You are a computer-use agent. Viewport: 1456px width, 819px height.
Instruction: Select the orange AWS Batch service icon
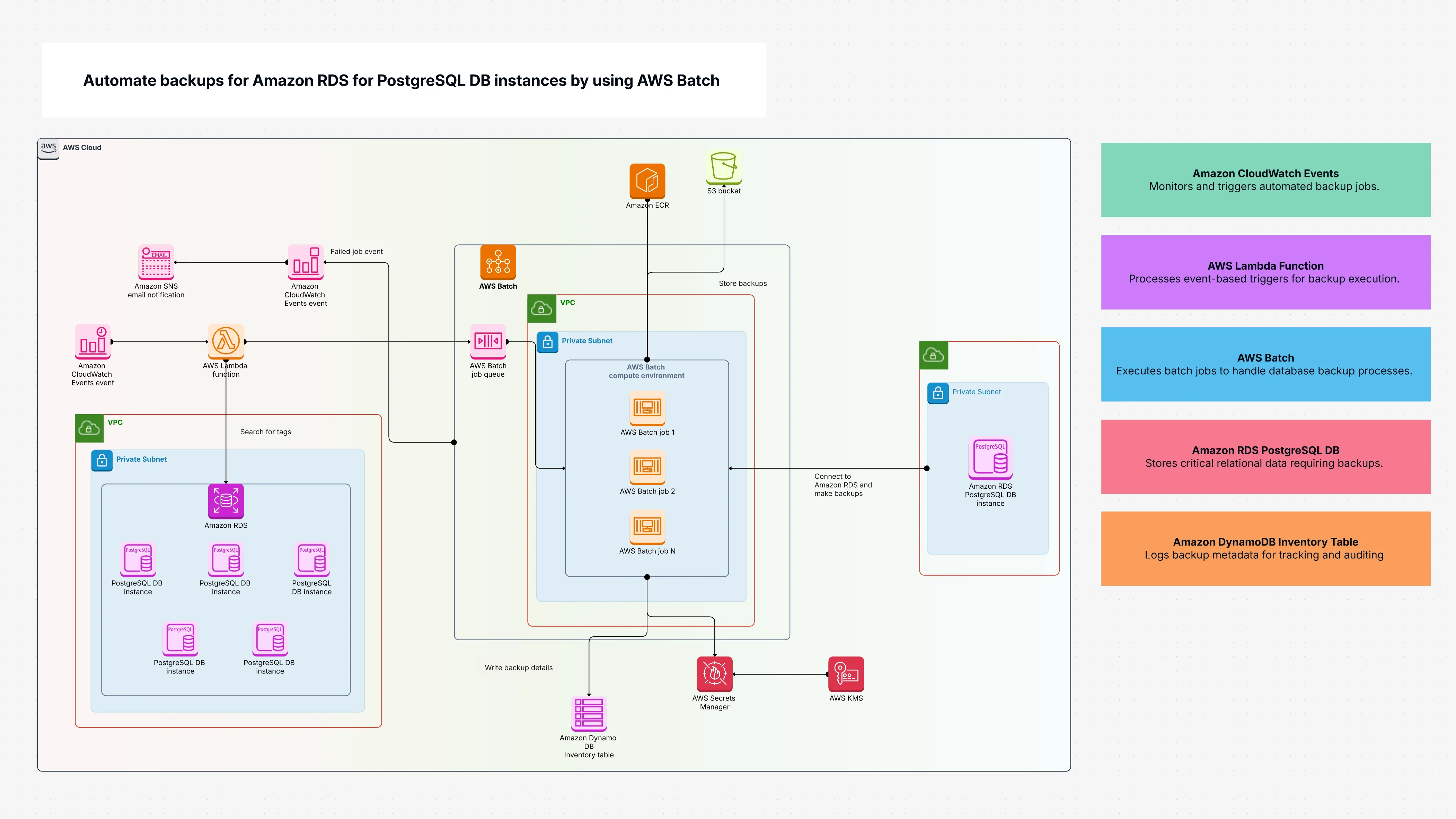pos(498,262)
